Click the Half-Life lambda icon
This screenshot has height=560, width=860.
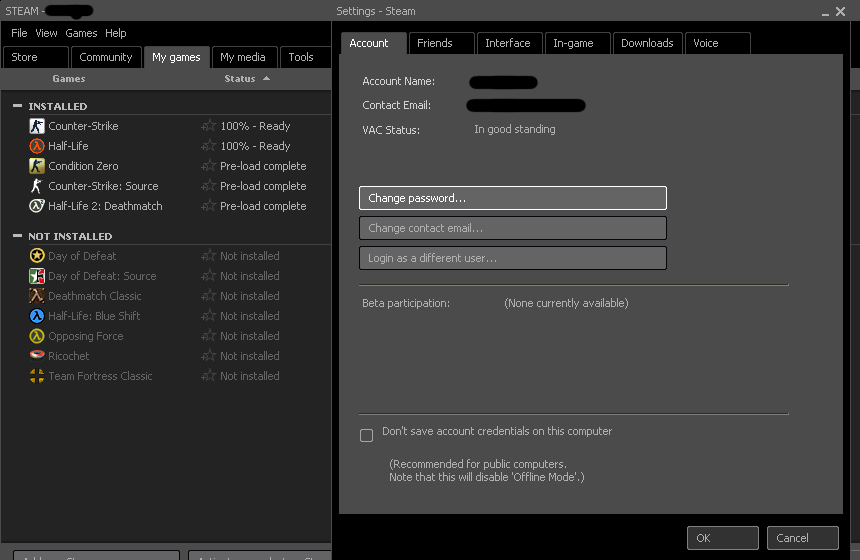tap(37, 146)
